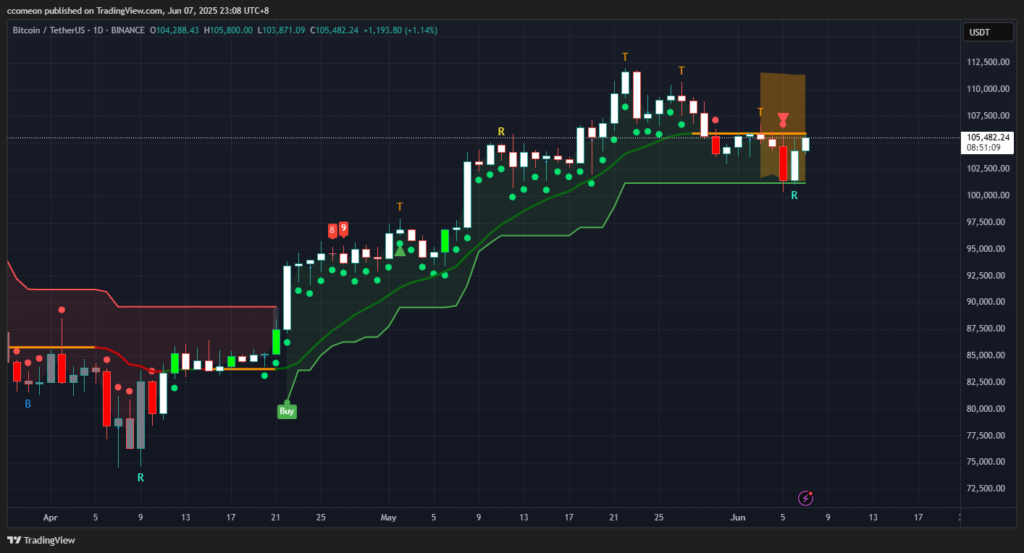Viewport: 1024px width, 553px height.
Task: Click the Bitcoin / TetherUS symbol title
Action: [49, 30]
